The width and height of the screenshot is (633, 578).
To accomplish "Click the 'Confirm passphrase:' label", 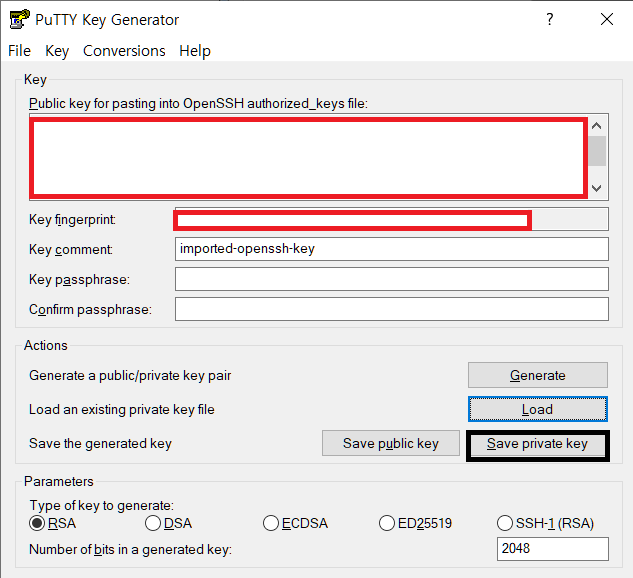I will 90,309.
